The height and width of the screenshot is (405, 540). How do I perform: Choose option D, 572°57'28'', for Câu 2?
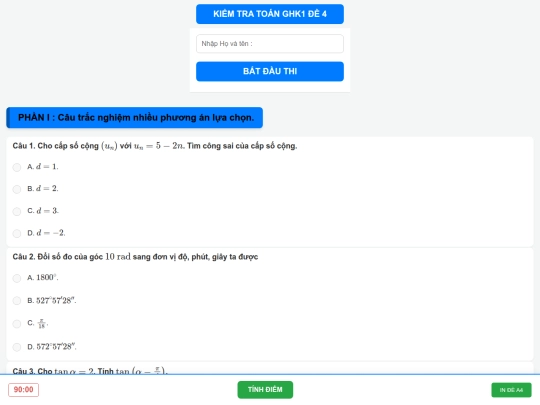point(17,347)
